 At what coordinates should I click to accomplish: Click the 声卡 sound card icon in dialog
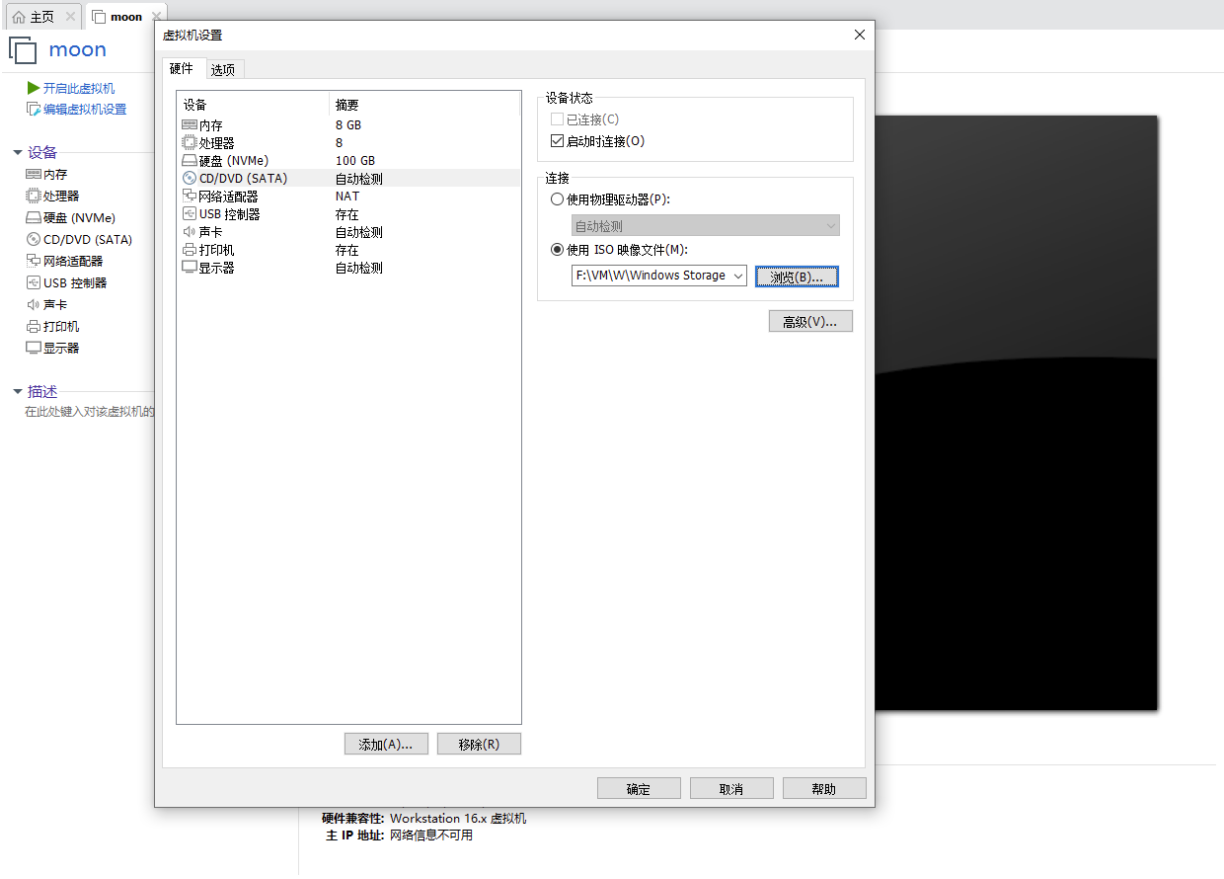coord(189,232)
